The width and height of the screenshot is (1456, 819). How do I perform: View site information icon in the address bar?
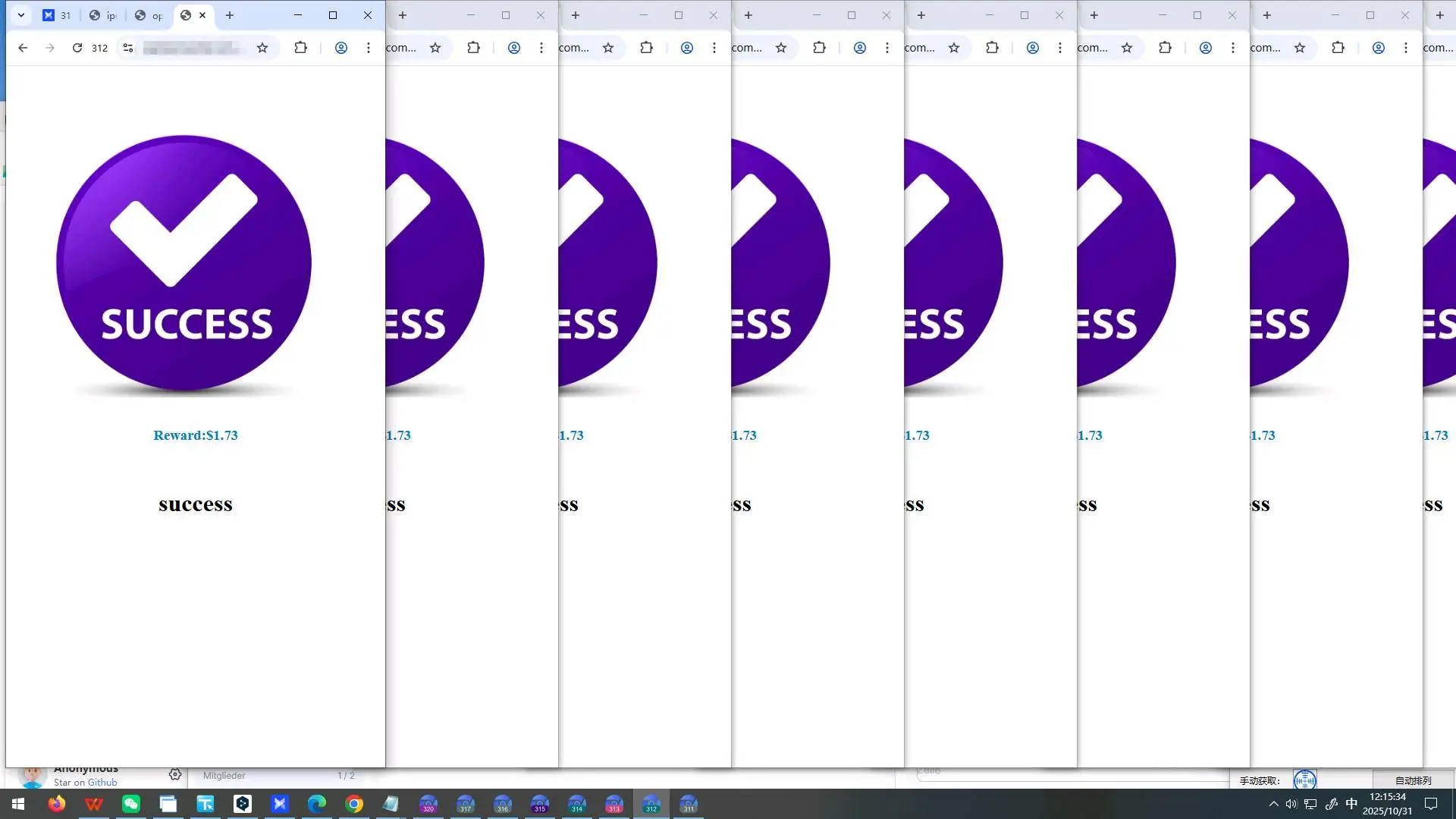[128, 48]
